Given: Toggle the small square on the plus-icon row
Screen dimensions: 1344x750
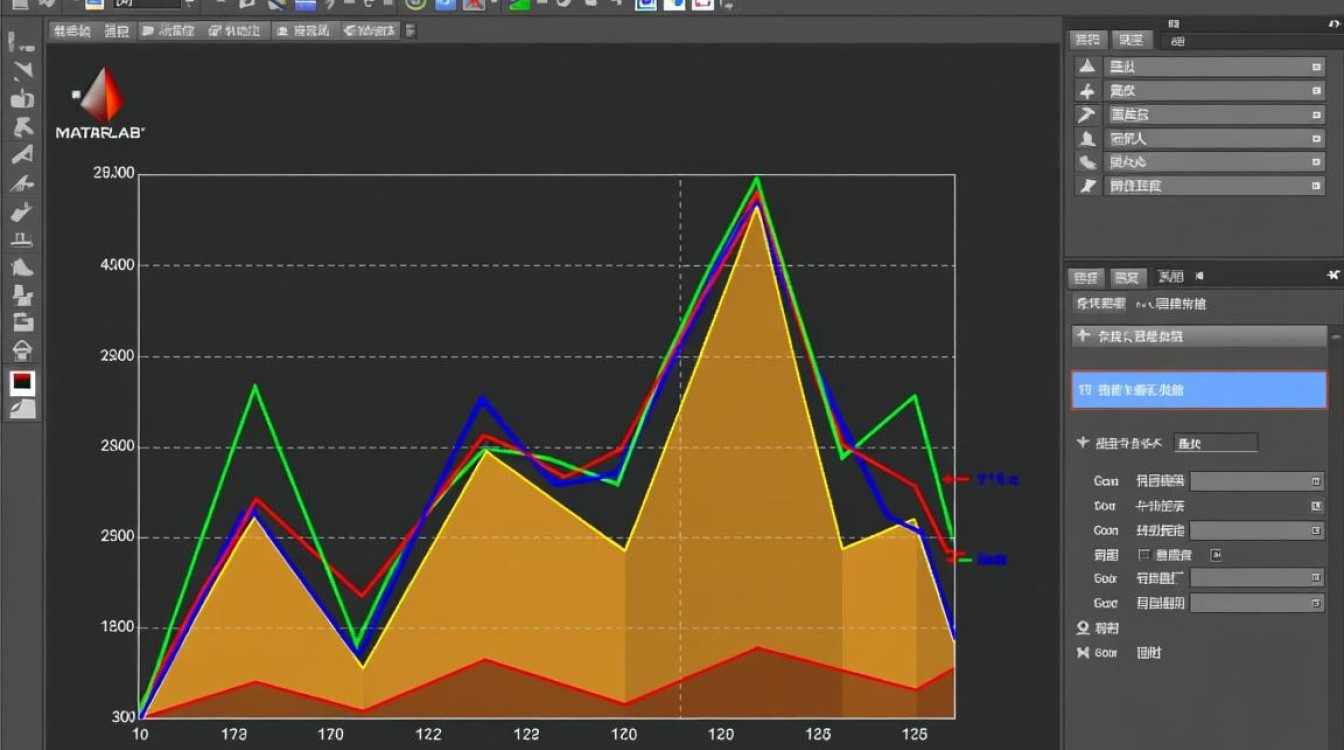Looking at the screenshot, I should tap(1316, 91).
